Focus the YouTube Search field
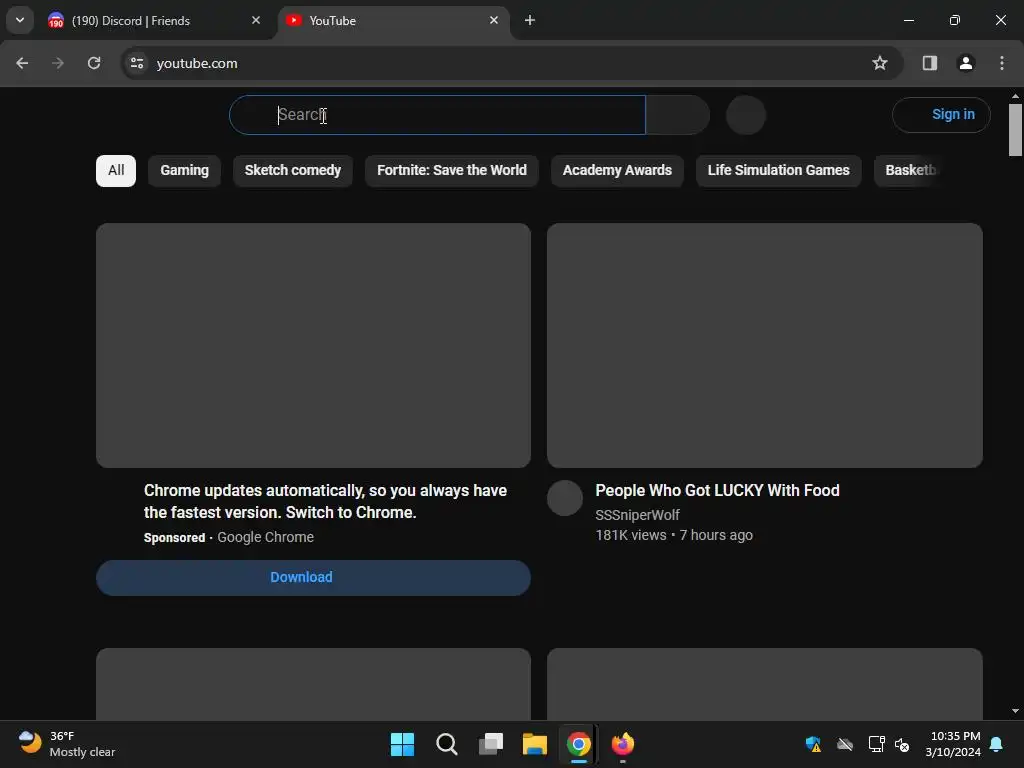Screen dimensions: 1024x768 [437, 115]
